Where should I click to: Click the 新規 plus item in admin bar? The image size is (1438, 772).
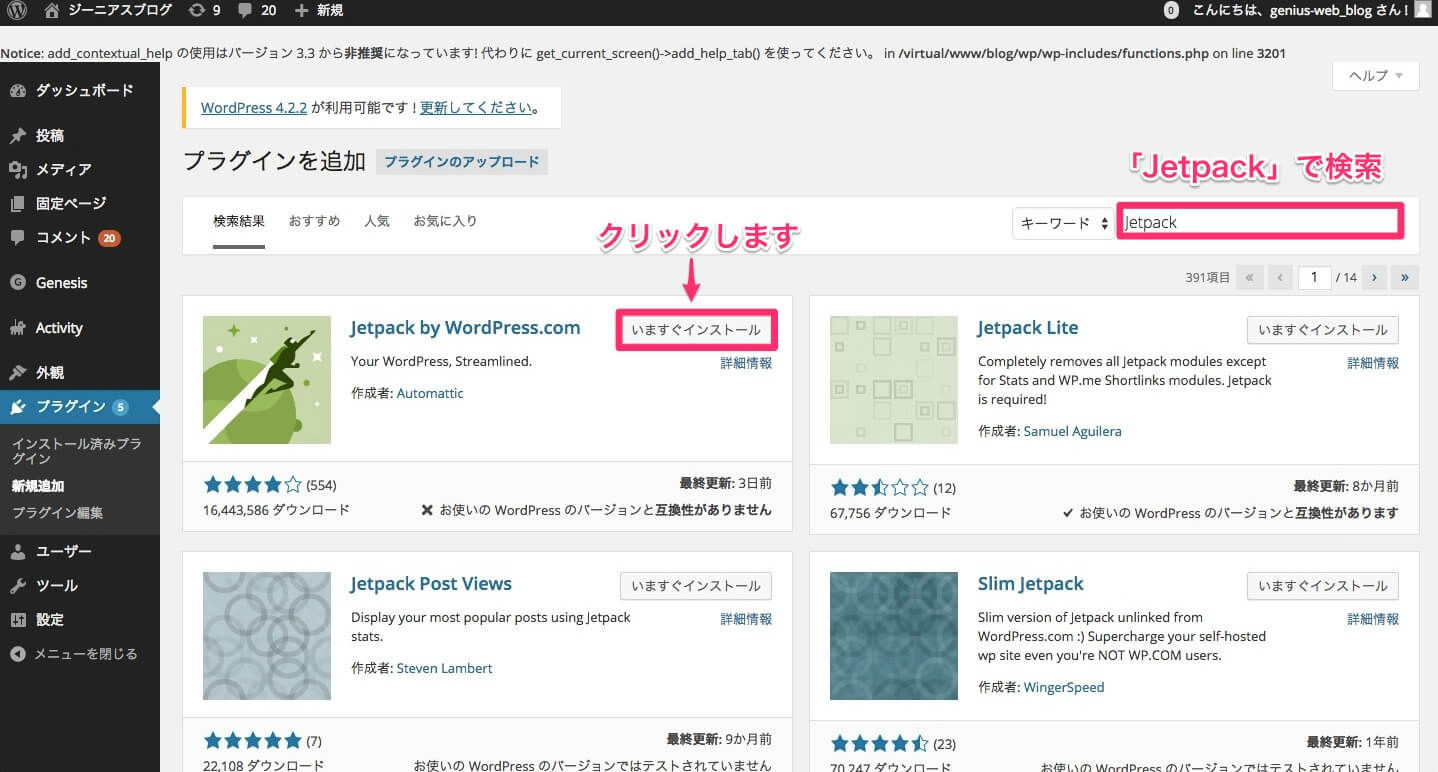click(x=319, y=11)
